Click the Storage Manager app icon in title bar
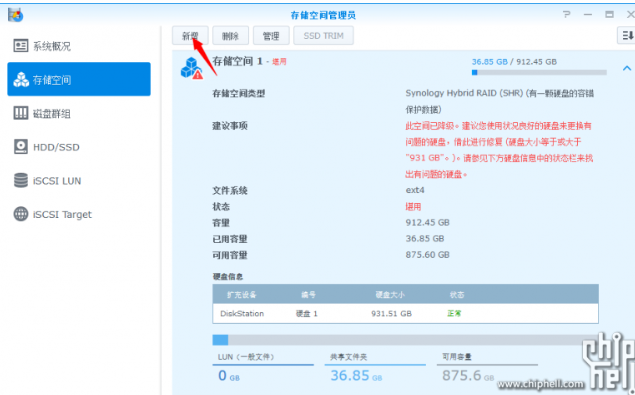Image resolution: width=635 pixels, height=395 pixels. [x=15, y=15]
